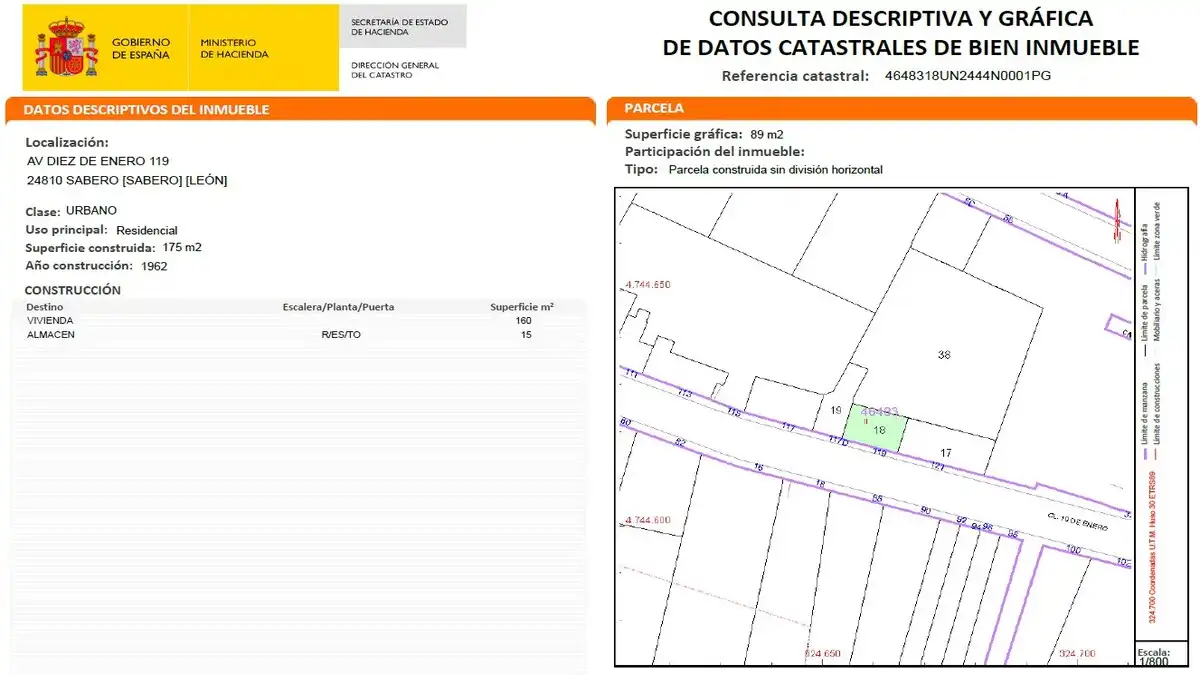This screenshot has height=675, width=1200.
Task: Click 'DATOS DESCRIPTIVOS DEL INMUEBLE' header bar
Action: tap(300, 110)
